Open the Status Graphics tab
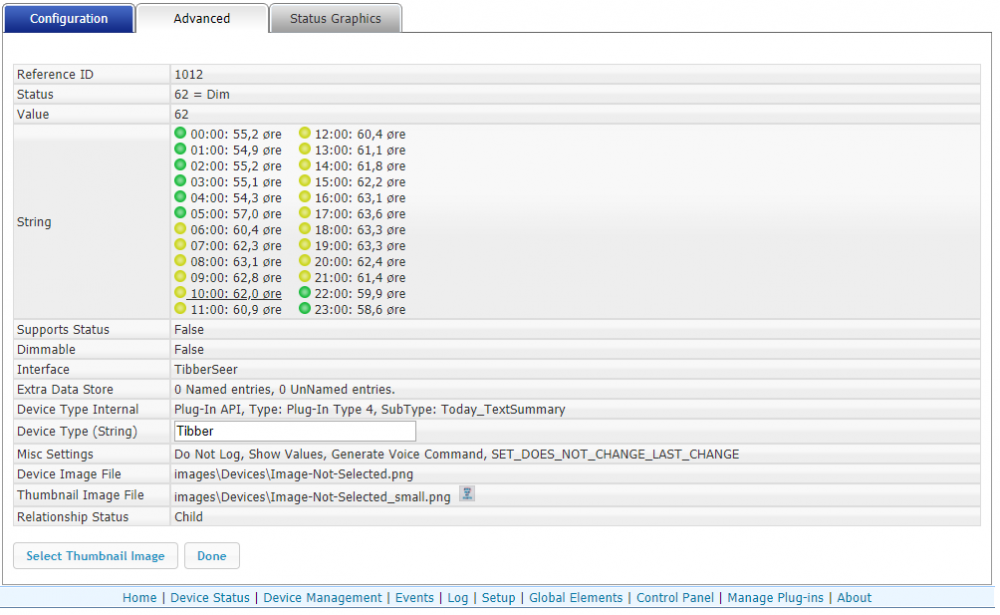Viewport: 1000px width, 615px height. tap(335, 19)
